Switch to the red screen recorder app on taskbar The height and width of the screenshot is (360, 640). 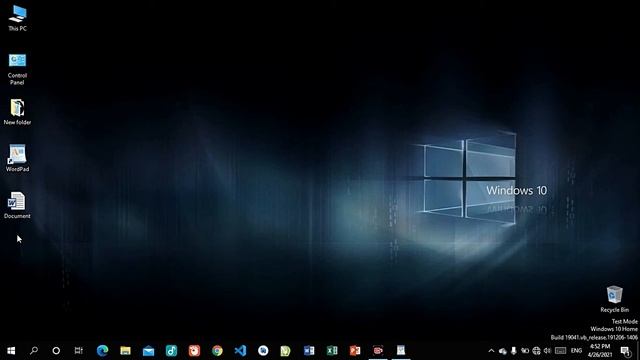point(378,350)
